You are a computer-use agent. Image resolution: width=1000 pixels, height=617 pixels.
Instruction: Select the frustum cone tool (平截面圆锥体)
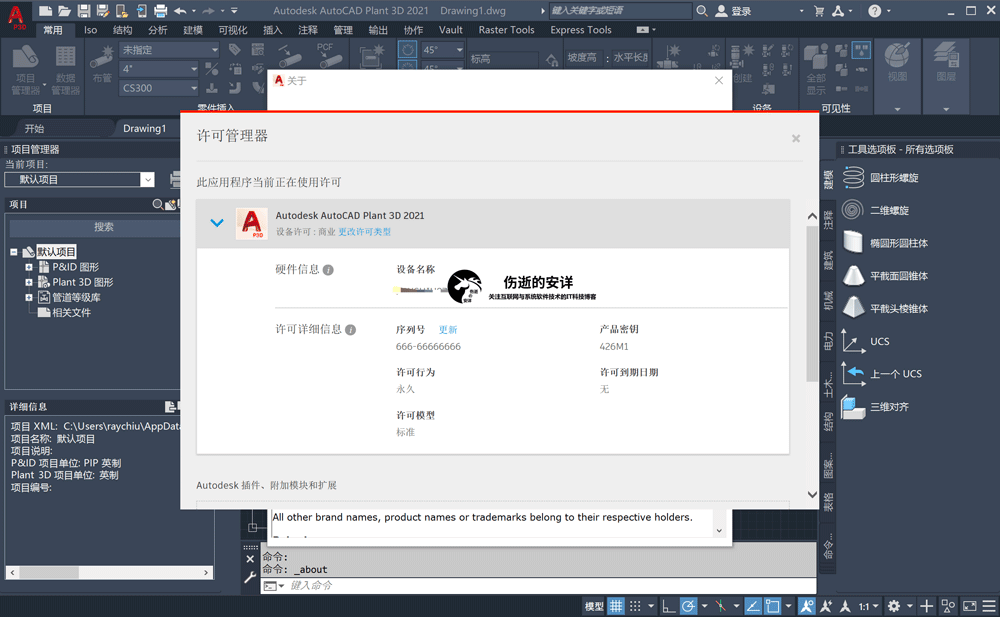click(x=886, y=276)
